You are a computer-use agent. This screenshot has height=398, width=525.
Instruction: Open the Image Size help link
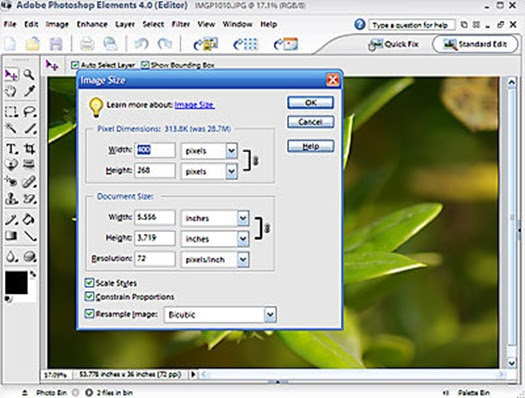tap(195, 105)
